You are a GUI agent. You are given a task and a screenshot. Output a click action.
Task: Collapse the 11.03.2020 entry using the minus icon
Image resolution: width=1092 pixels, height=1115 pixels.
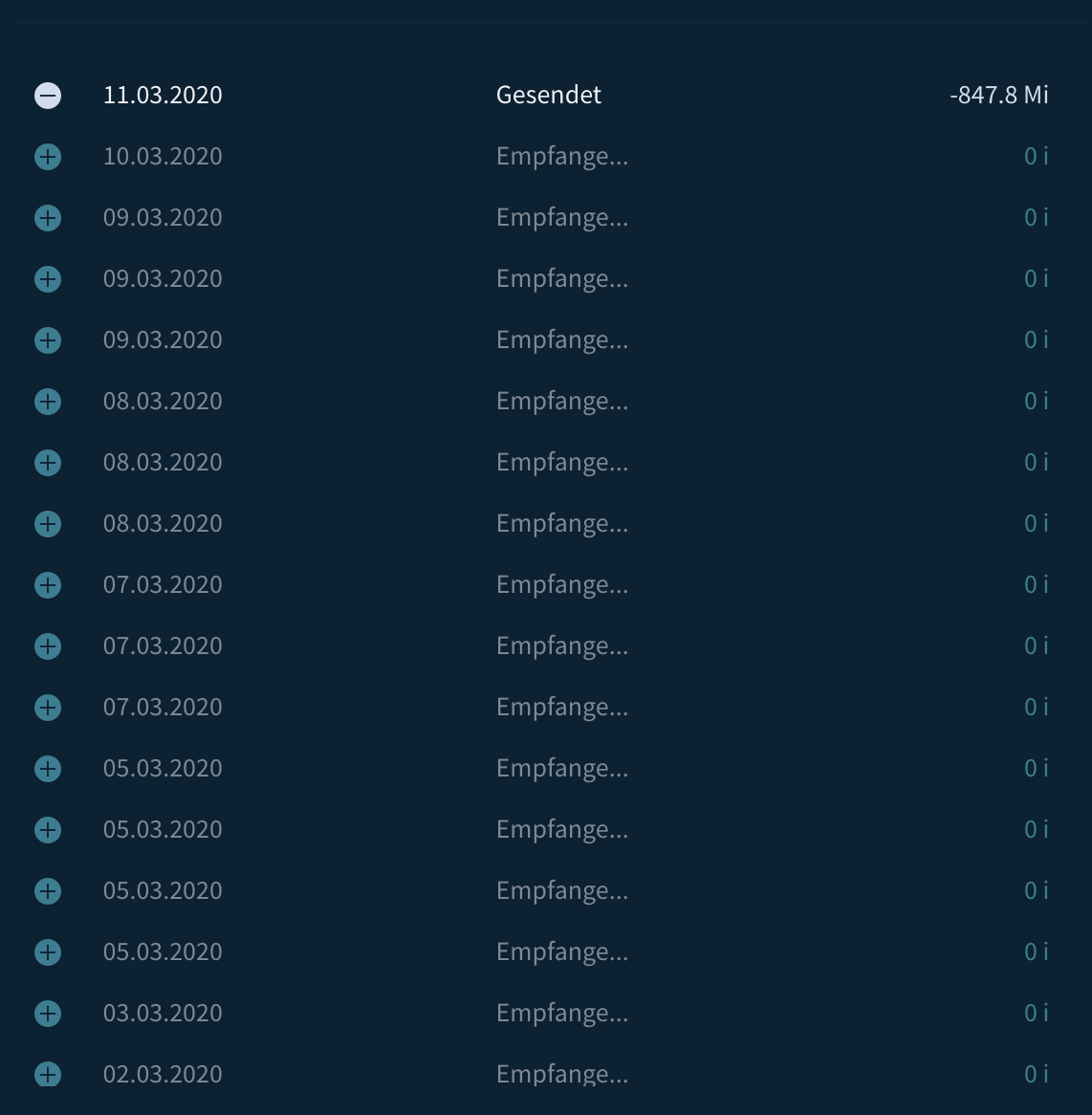pos(48,96)
